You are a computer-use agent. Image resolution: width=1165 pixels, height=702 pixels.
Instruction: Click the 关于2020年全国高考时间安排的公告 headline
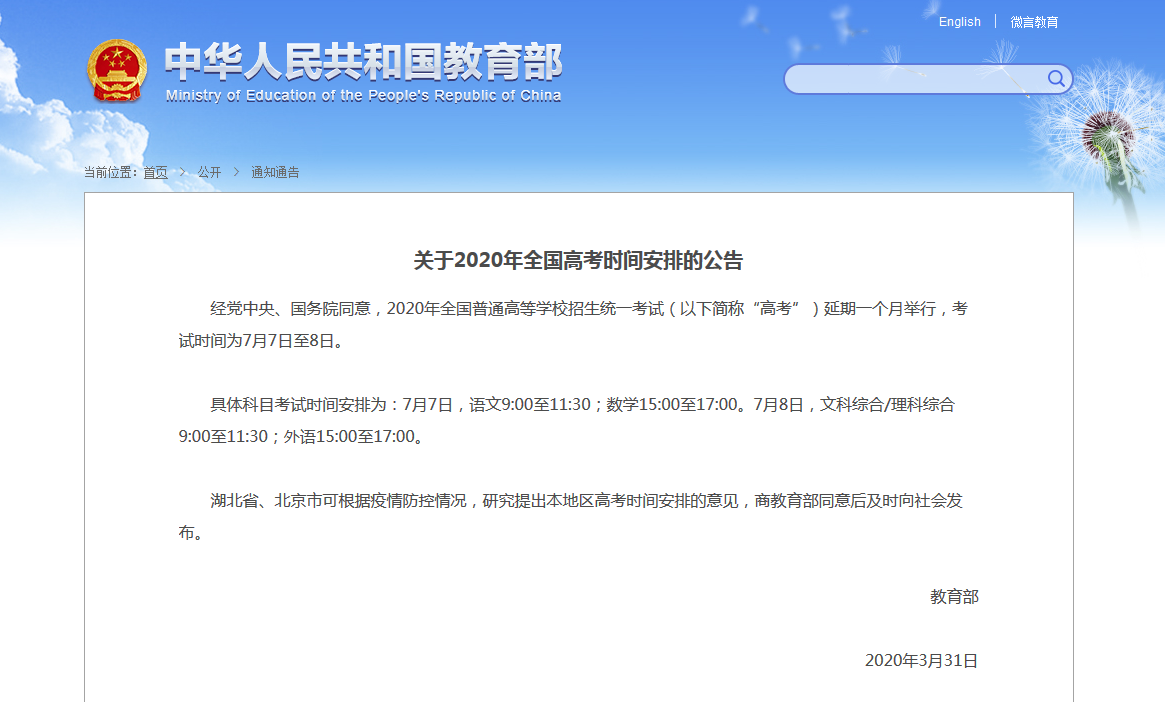click(578, 261)
